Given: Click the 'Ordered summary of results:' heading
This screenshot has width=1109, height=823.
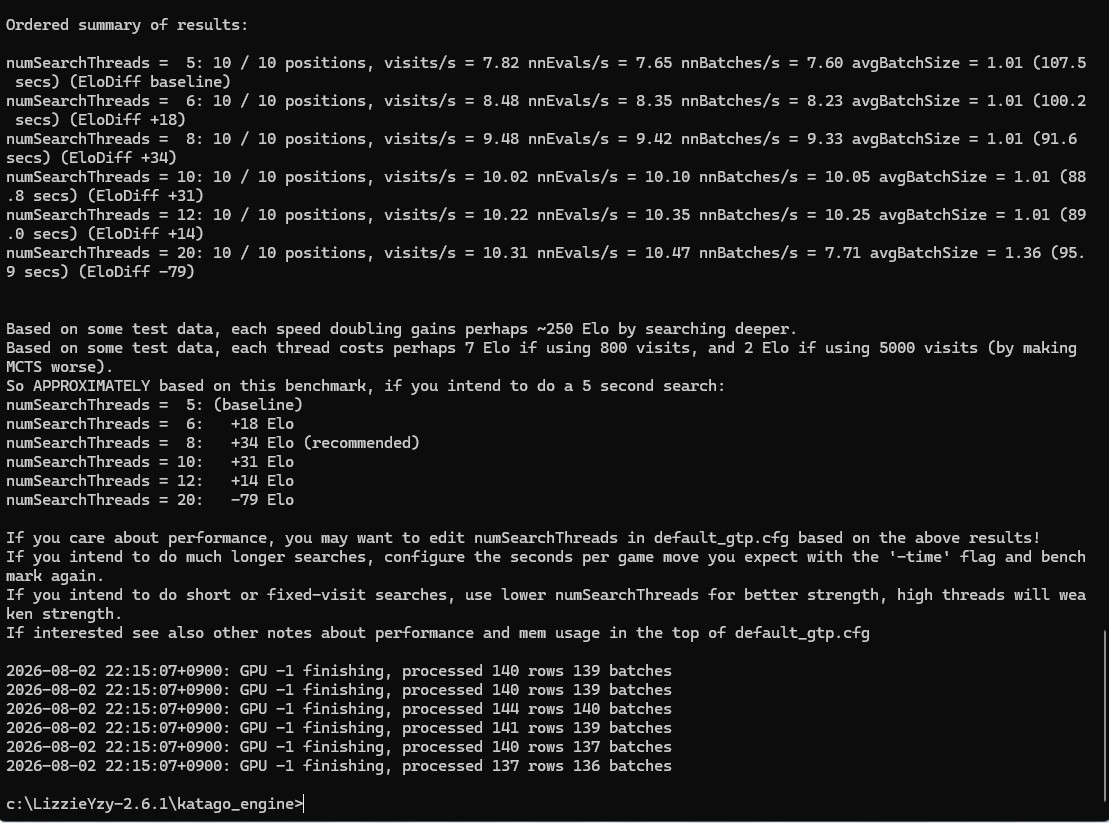Looking at the screenshot, I should (127, 25).
